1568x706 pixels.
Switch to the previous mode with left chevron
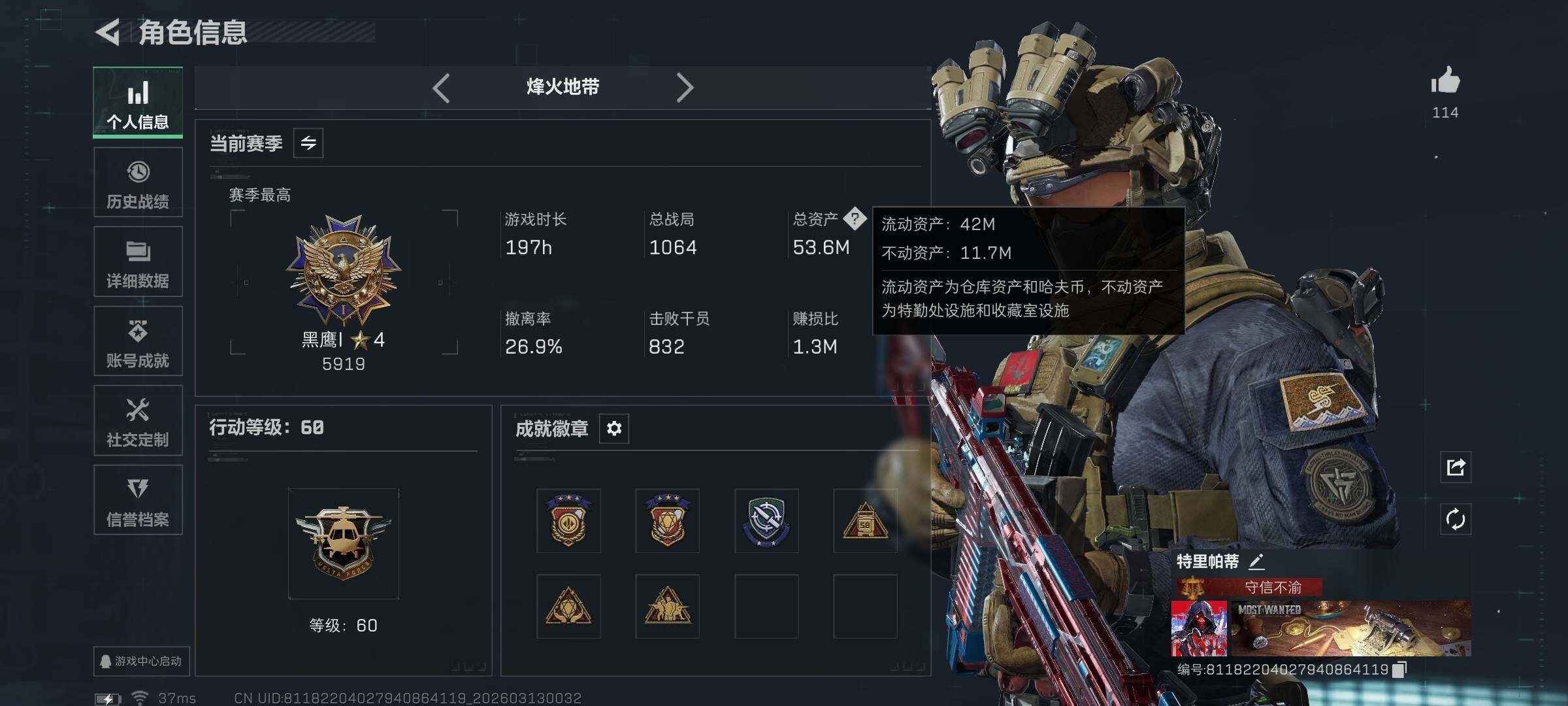[x=442, y=88]
